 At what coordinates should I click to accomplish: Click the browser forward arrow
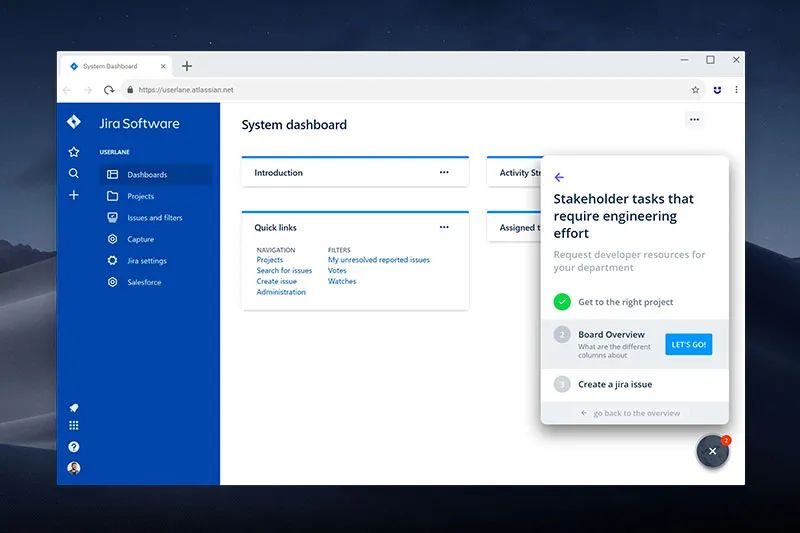click(x=88, y=90)
